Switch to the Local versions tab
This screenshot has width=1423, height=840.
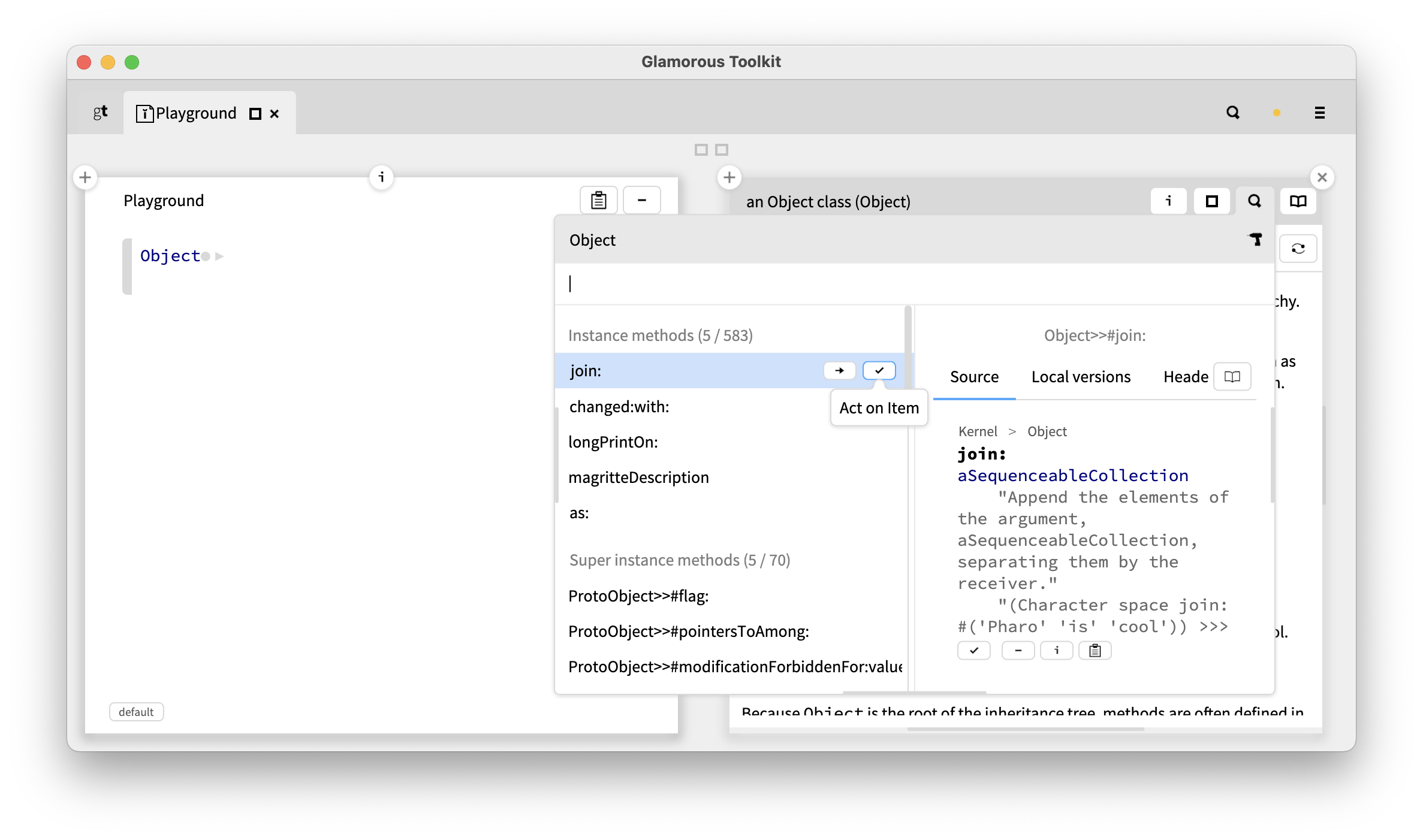tap(1080, 377)
